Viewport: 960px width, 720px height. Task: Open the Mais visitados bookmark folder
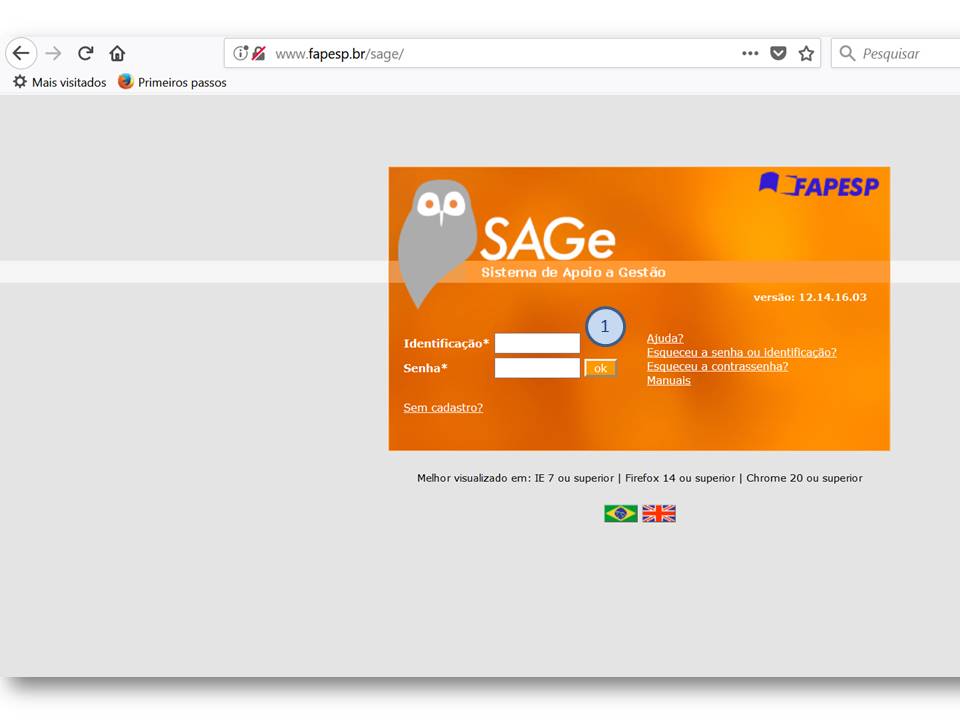coord(60,82)
